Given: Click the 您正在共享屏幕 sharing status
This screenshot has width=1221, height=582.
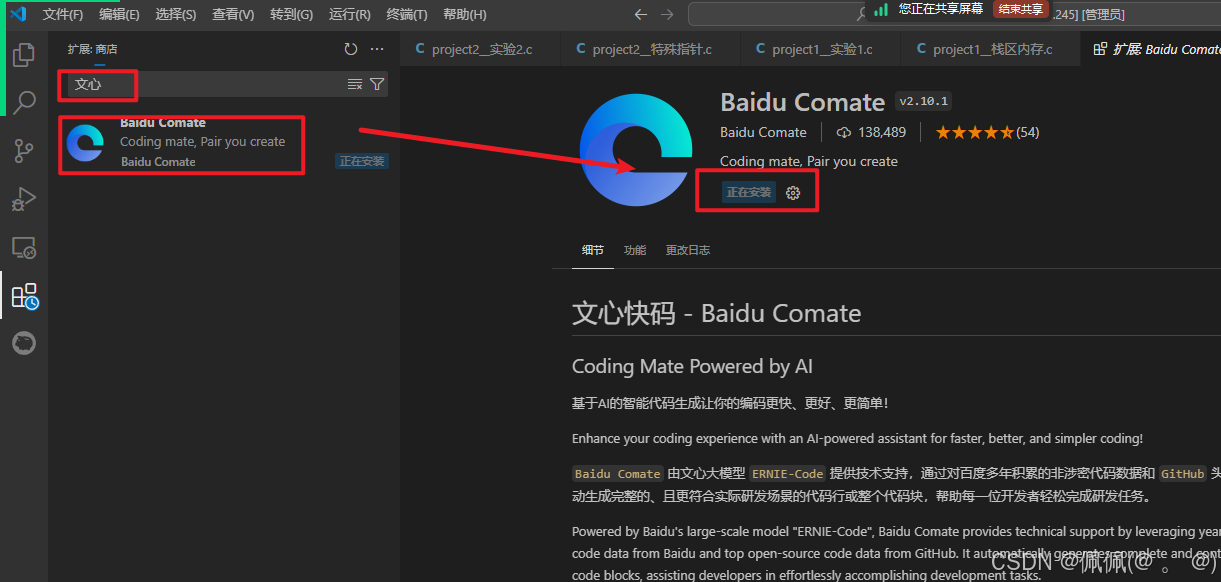Looking at the screenshot, I should (940, 8).
